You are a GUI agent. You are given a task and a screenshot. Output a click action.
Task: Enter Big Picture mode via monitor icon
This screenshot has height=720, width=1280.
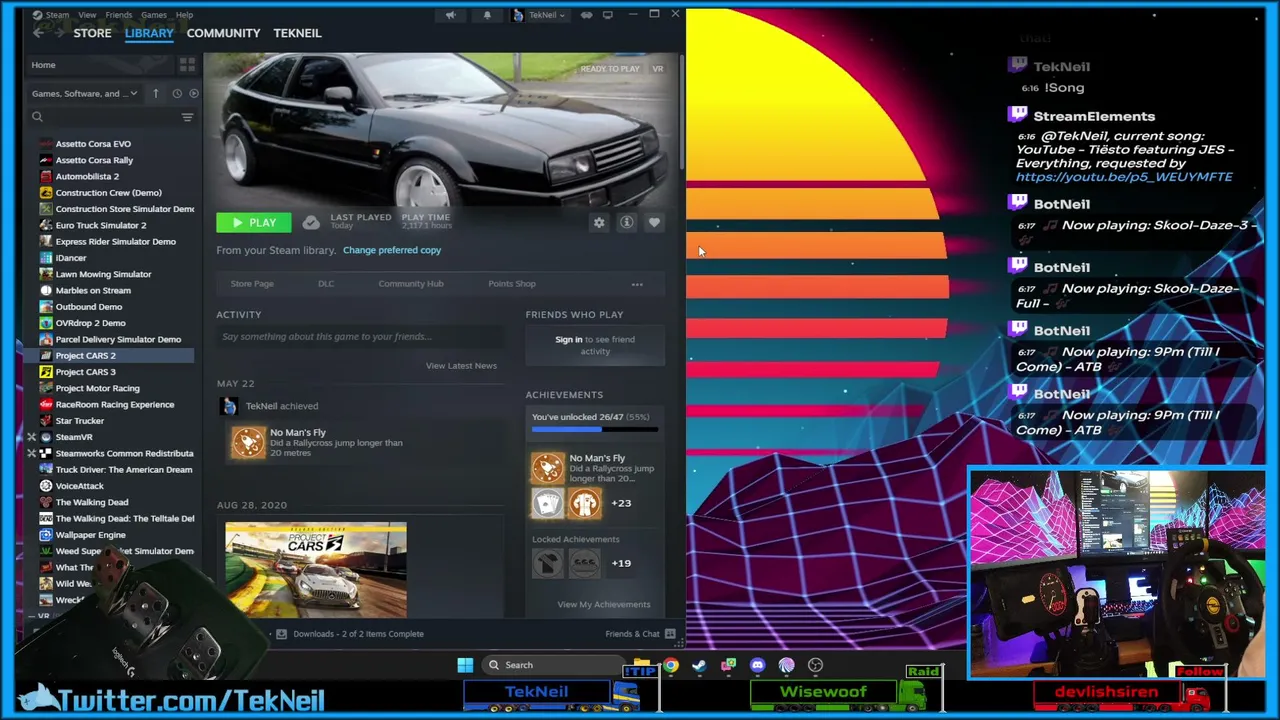coord(607,15)
